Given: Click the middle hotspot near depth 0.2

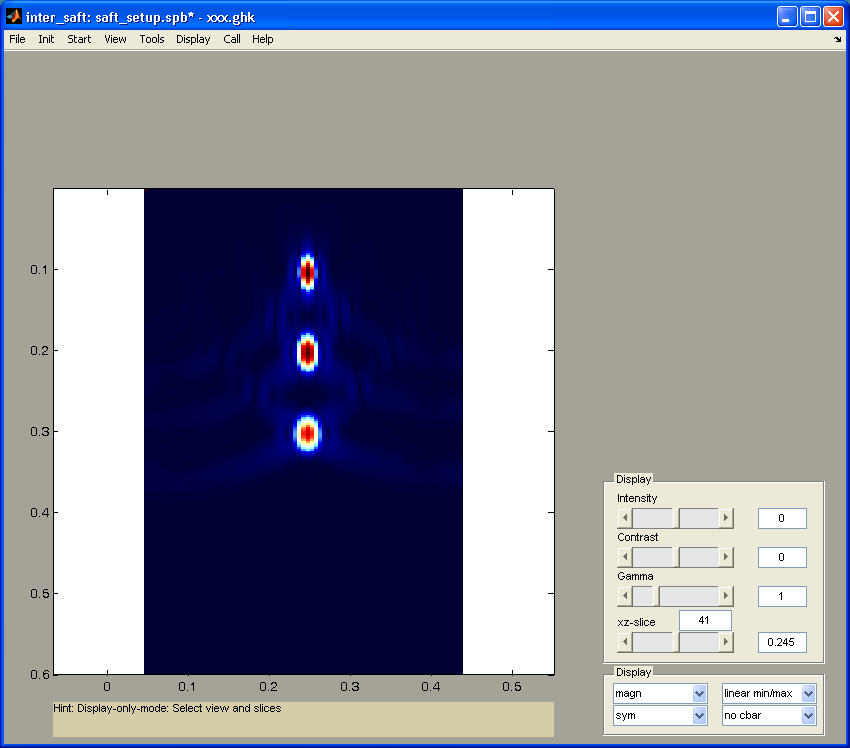Looking at the screenshot, I should [x=307, y=352].
